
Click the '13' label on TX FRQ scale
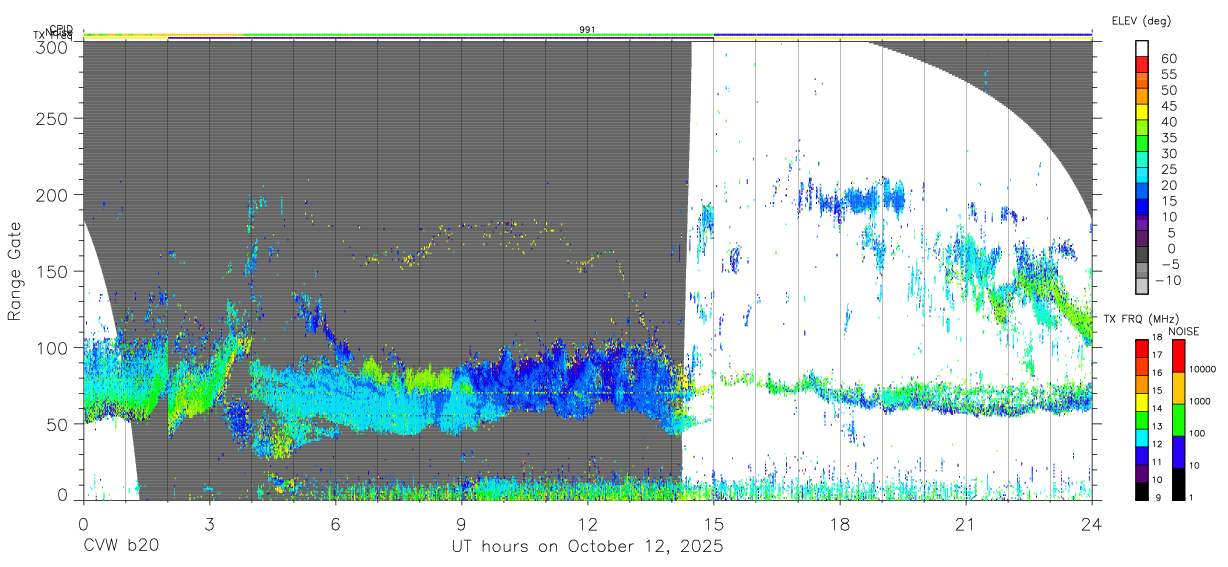tap(1157, 426)
